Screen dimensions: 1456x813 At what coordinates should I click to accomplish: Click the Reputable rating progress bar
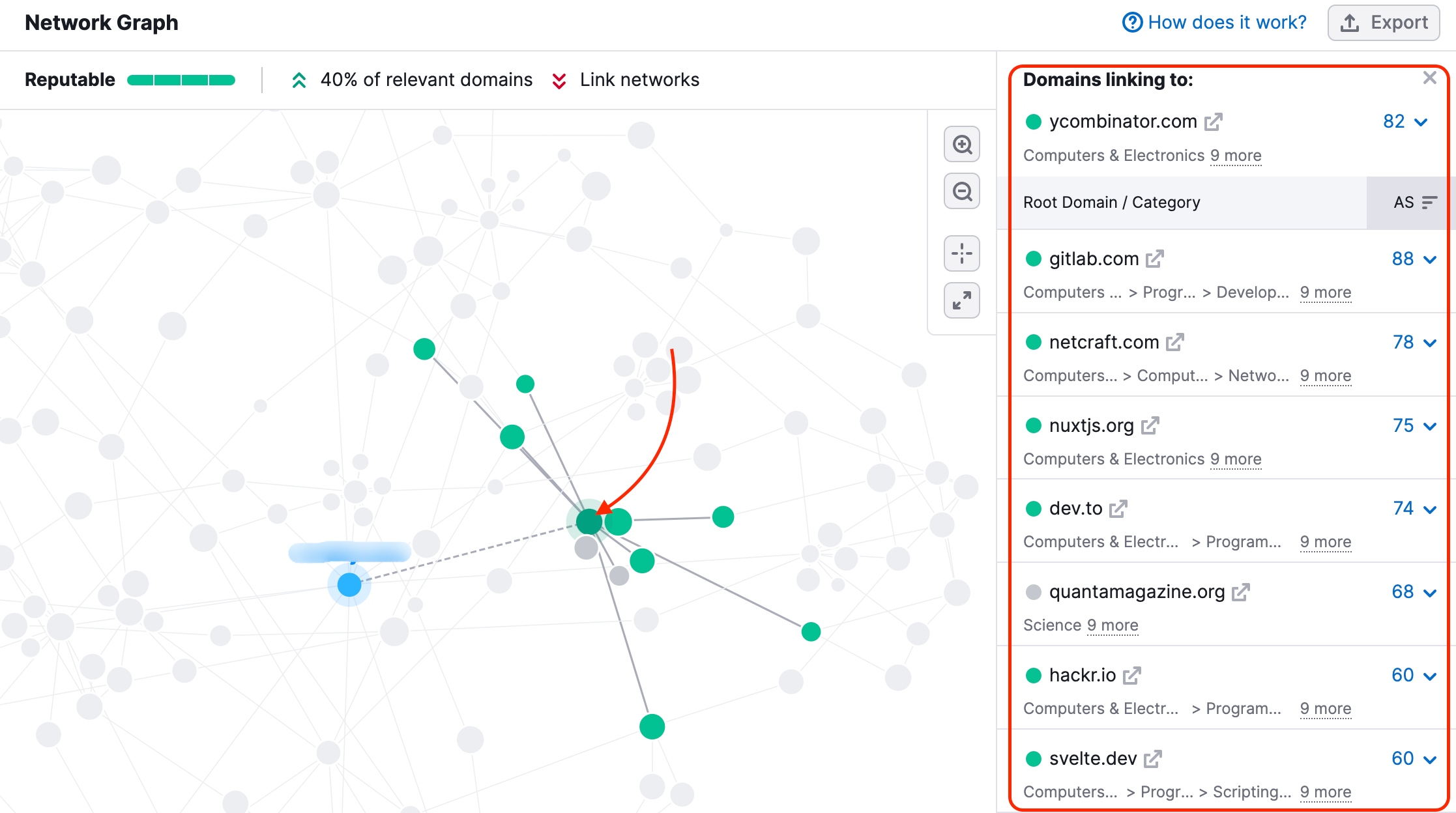click(x=181, y=80)
